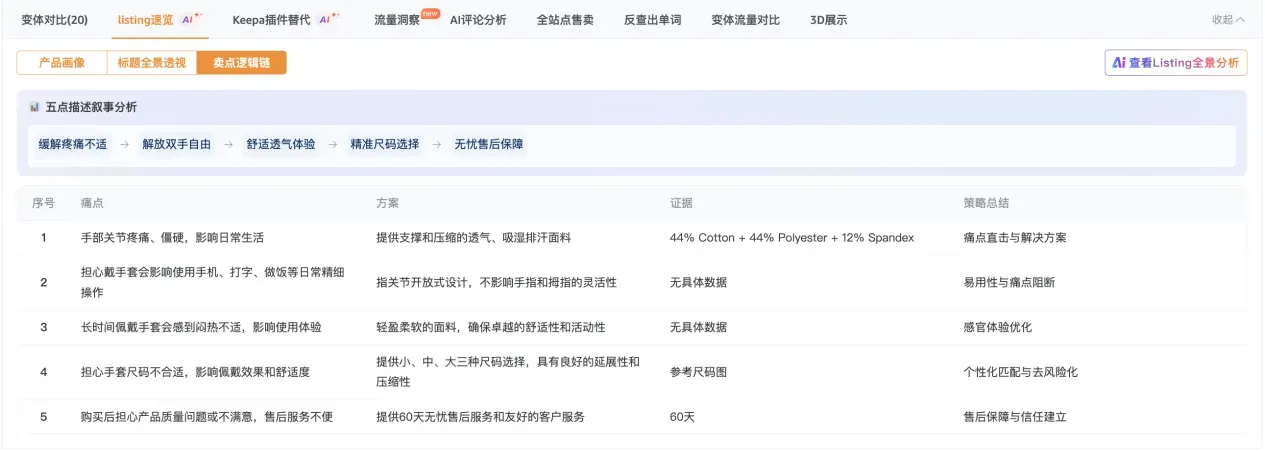Viewport: 1265px width, 451px height.
Task: Click the 提供60天无忧售后服务 solution cell
Action: point(480,416)
